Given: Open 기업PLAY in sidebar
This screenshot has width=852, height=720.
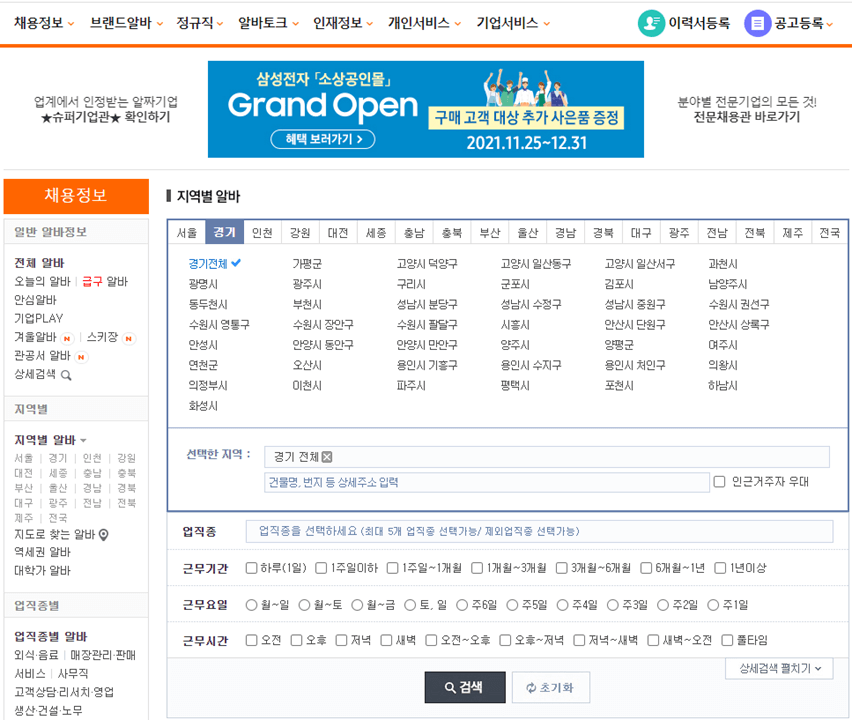Looking at the screenshot, I should (39, 318).
